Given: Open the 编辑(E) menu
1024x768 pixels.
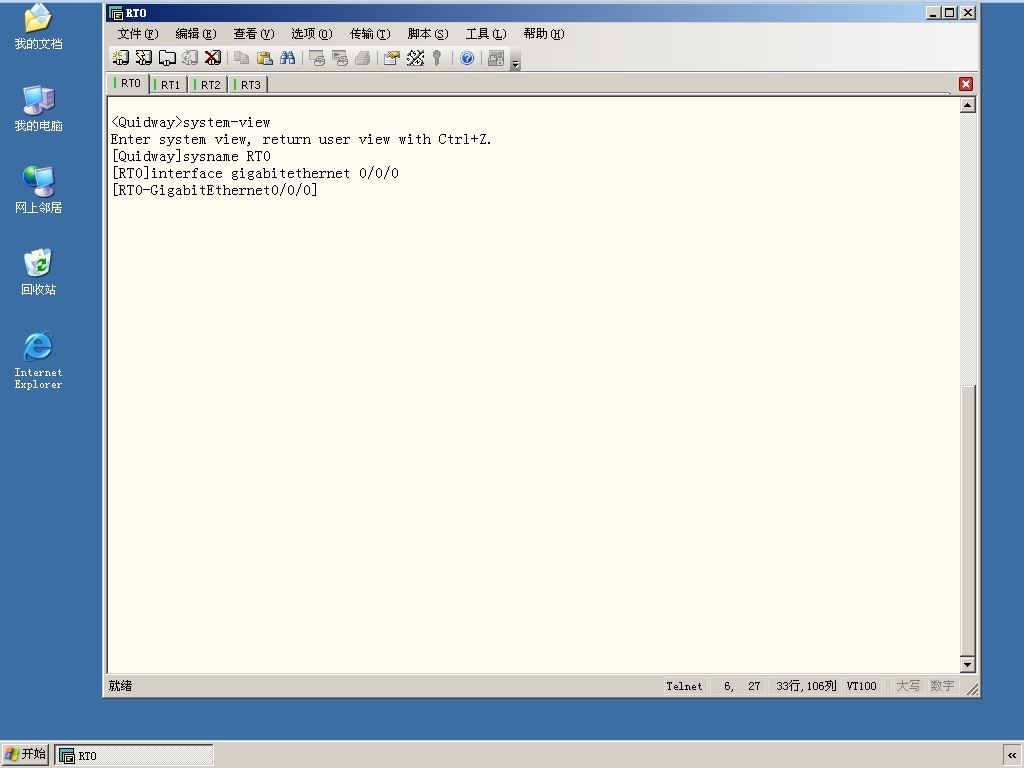Looking at the screenshot, I should (196, 34).
